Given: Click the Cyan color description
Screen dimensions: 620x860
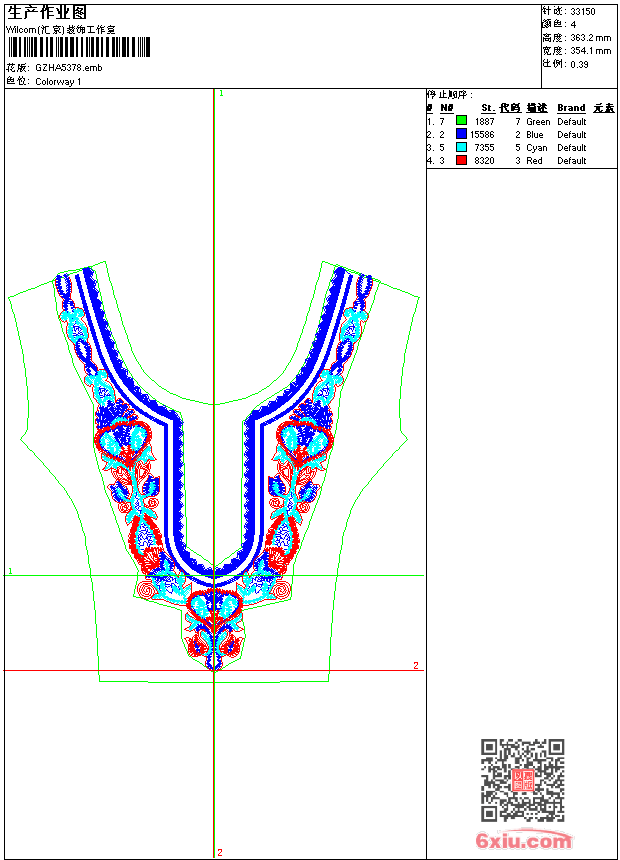Looking at the screenshot, I should point(537,148).
